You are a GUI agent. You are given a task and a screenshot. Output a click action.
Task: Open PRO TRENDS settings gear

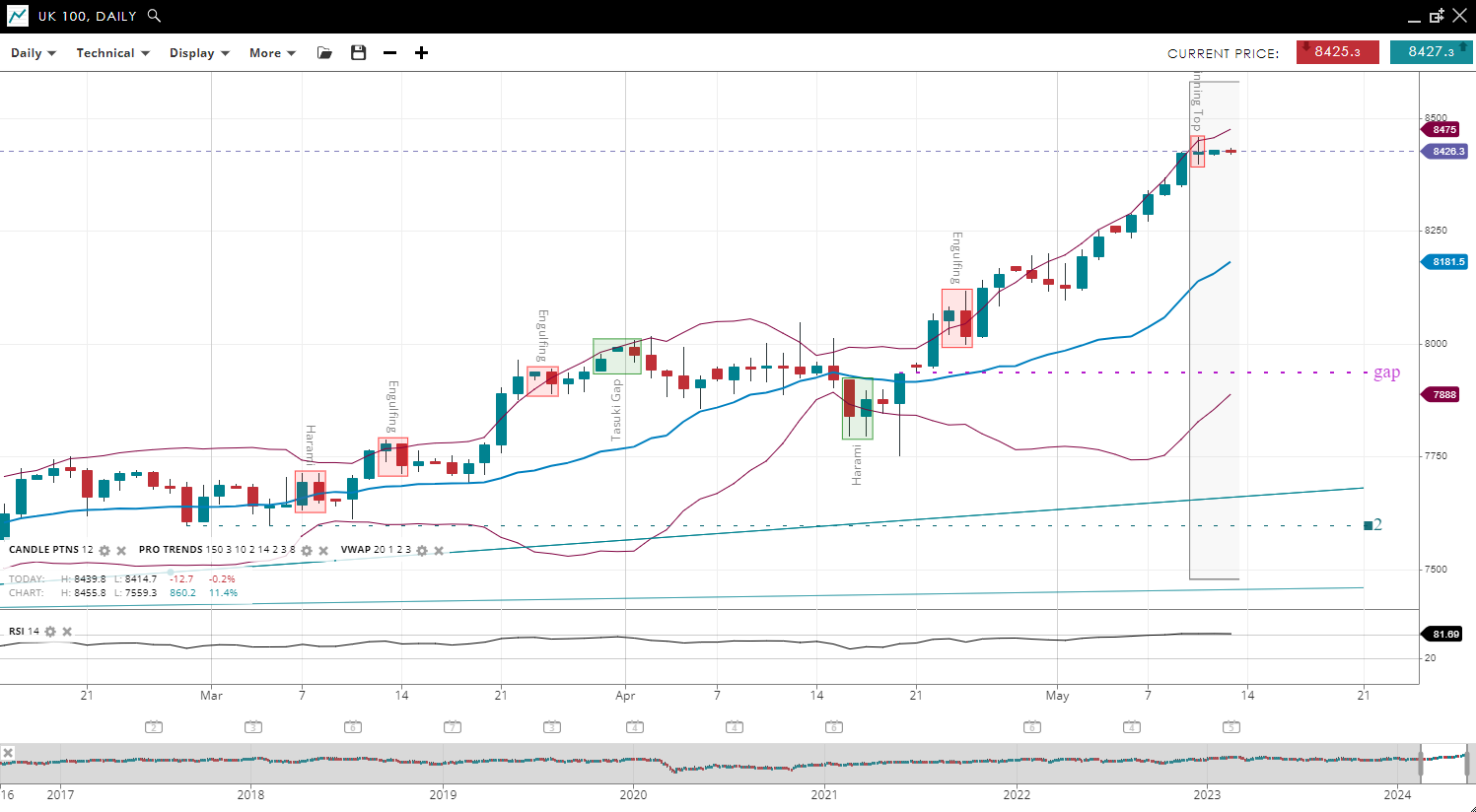[307, 551]
